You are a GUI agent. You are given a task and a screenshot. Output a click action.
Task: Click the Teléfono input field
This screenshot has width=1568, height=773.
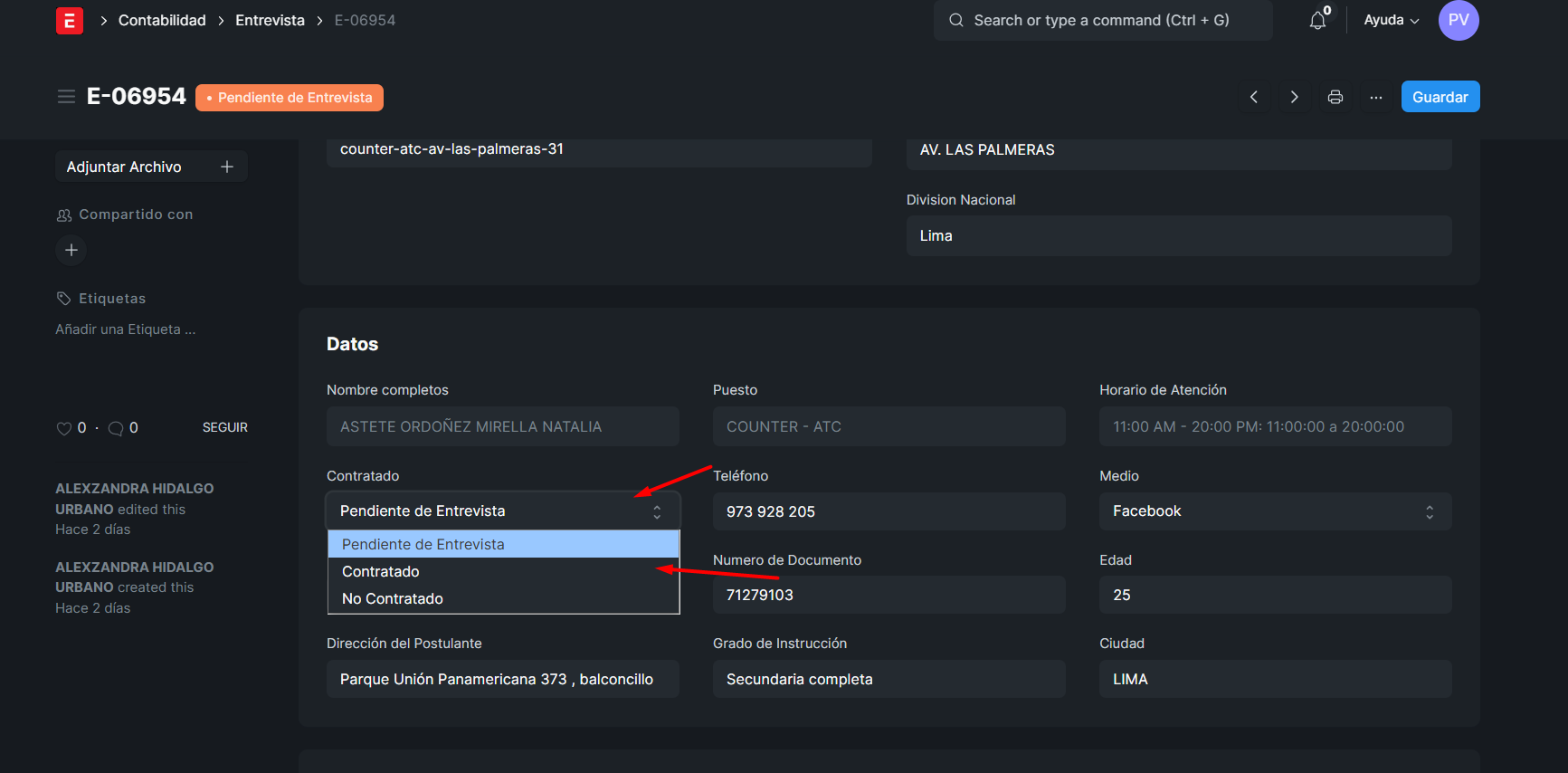tap(888, 511)
